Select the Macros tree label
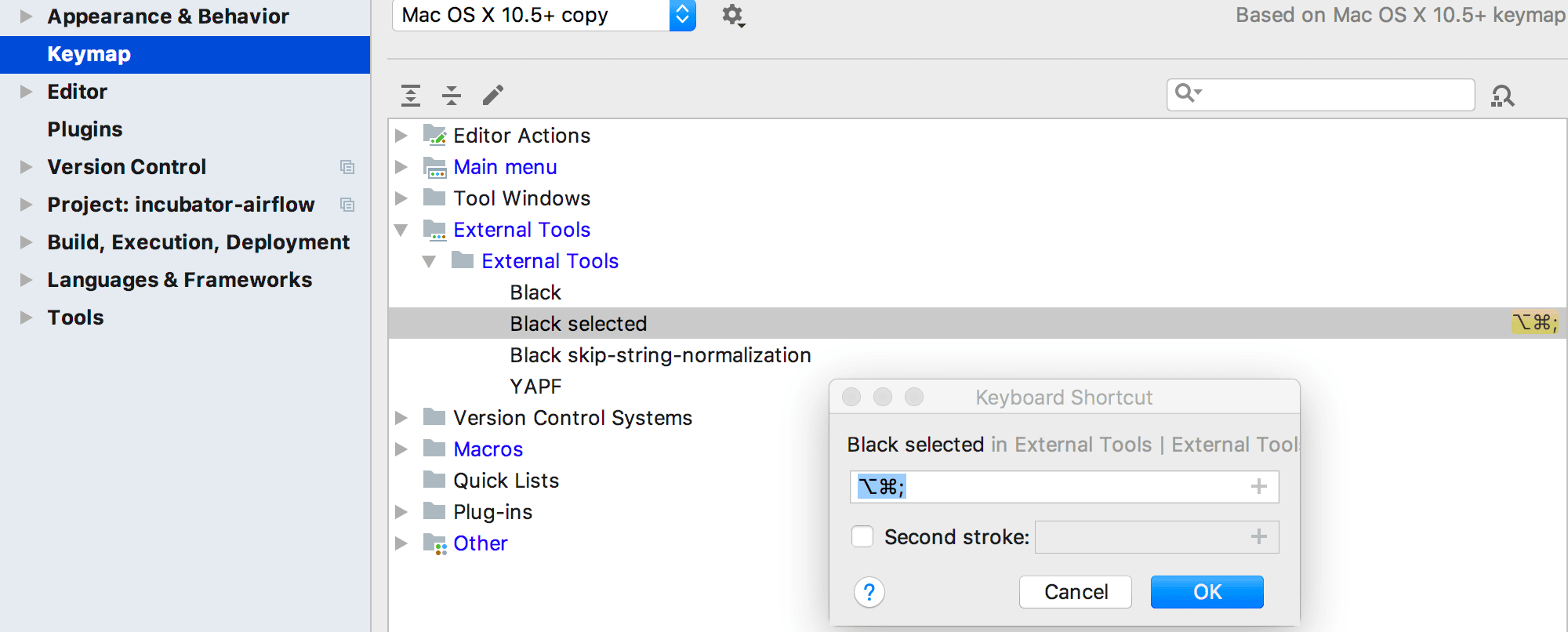The height and width of the screenshot is (632, 1568). 488,449
